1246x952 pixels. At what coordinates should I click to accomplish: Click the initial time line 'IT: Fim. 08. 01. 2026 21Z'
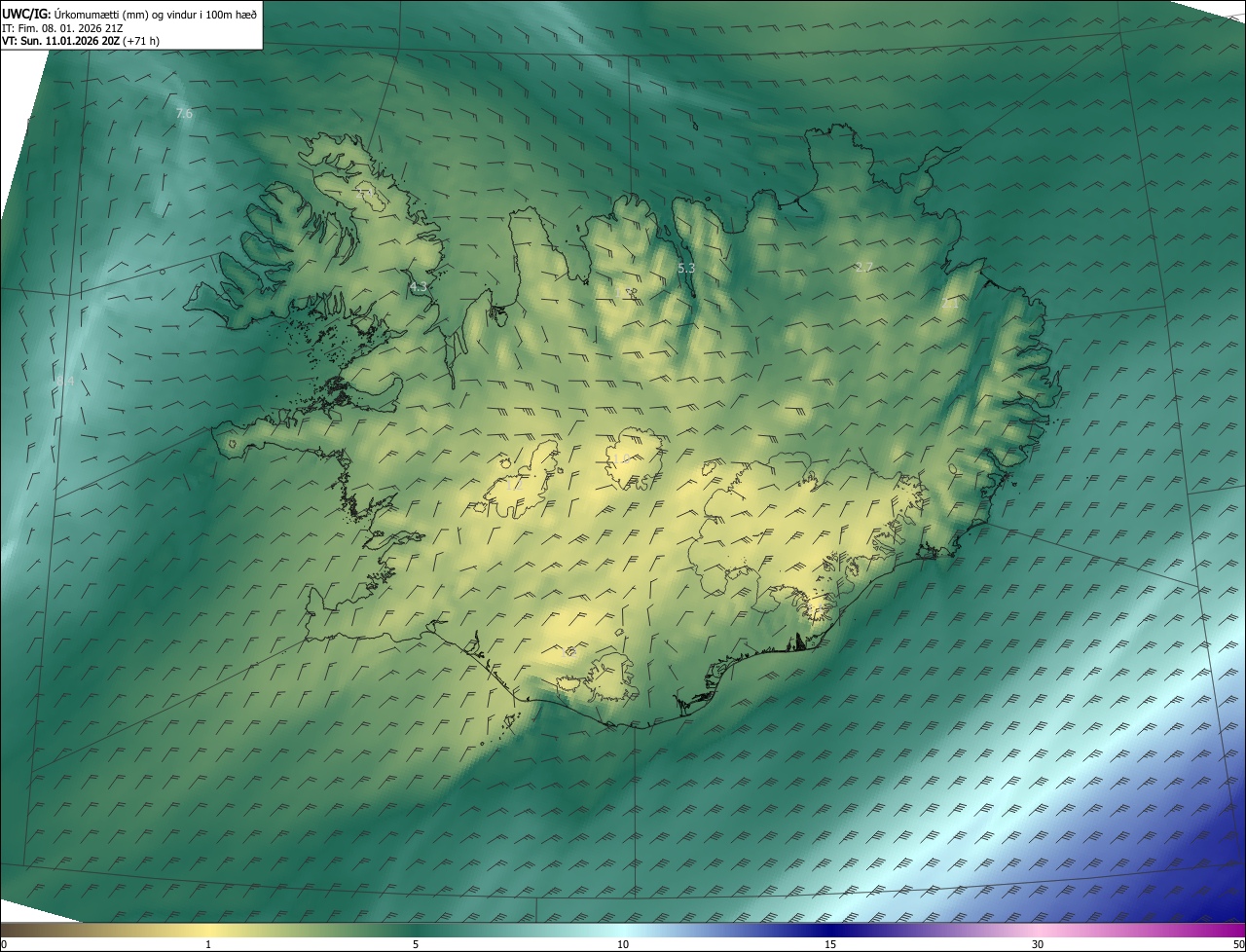point(62,28)
